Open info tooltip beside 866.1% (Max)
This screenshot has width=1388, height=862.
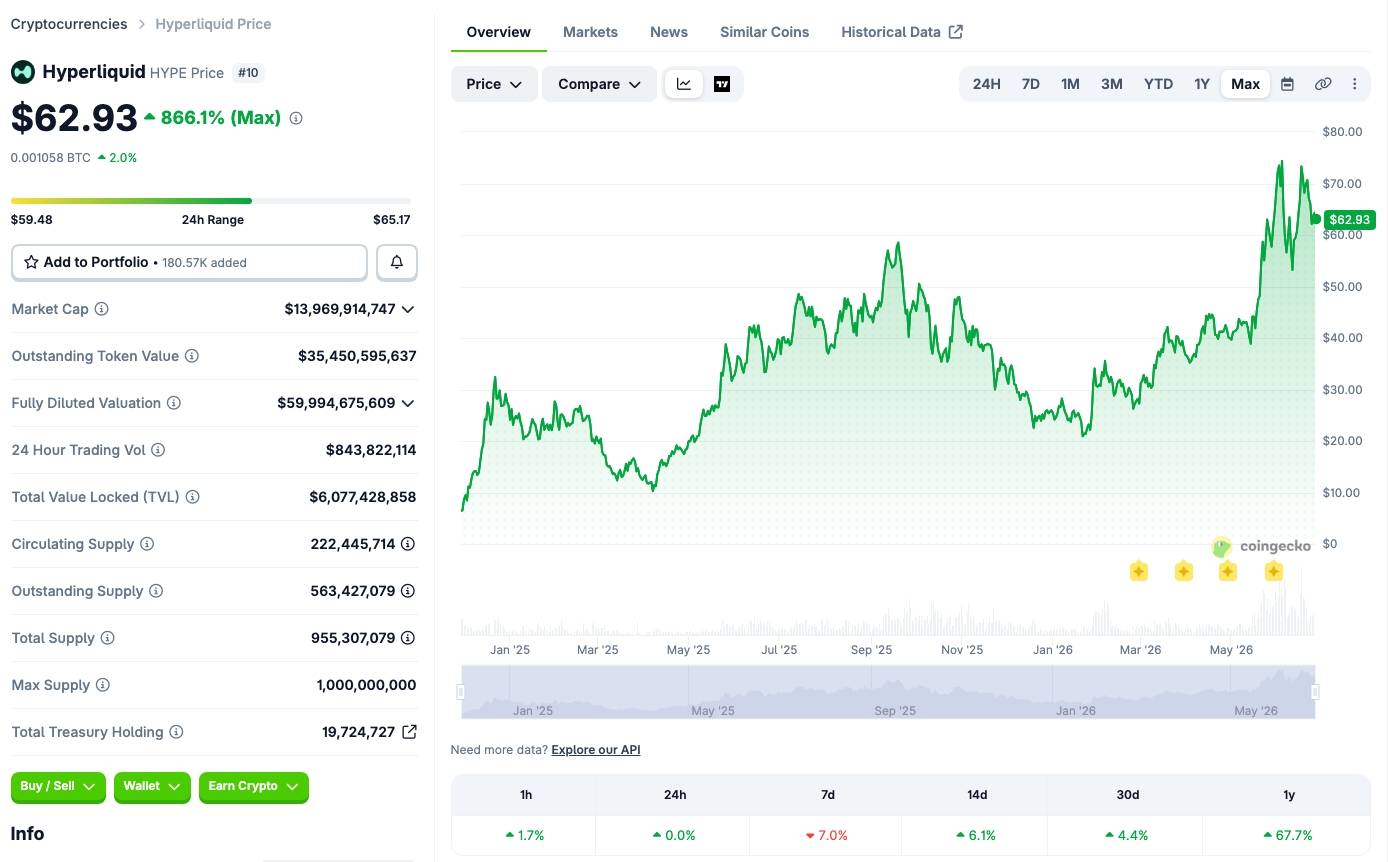click(296, 118)
